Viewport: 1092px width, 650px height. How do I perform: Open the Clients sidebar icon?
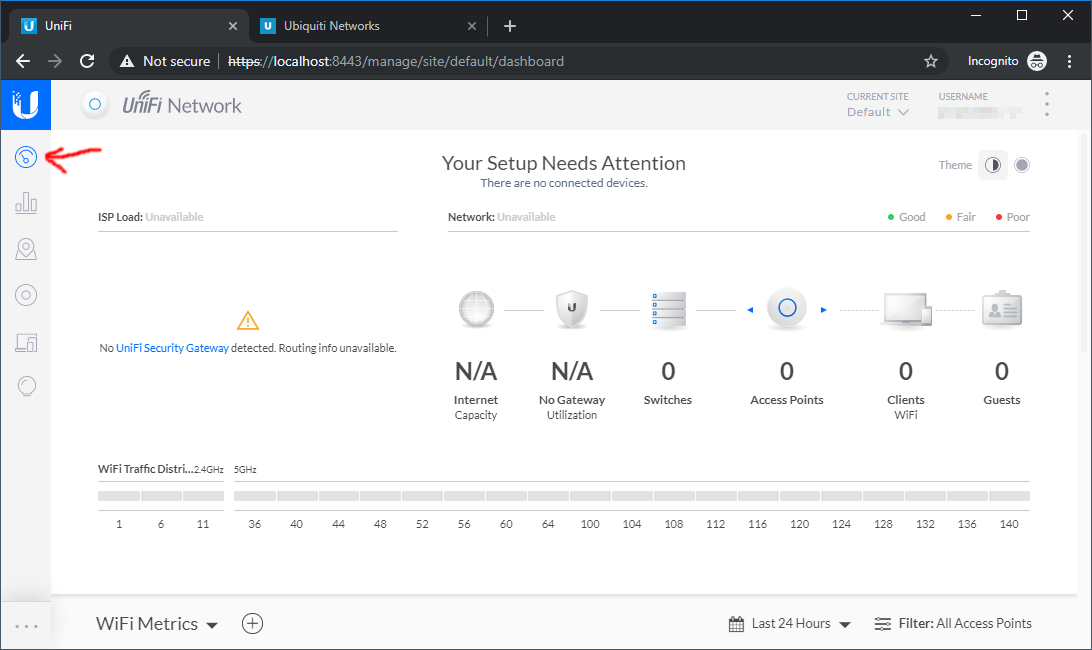[26, 342]
